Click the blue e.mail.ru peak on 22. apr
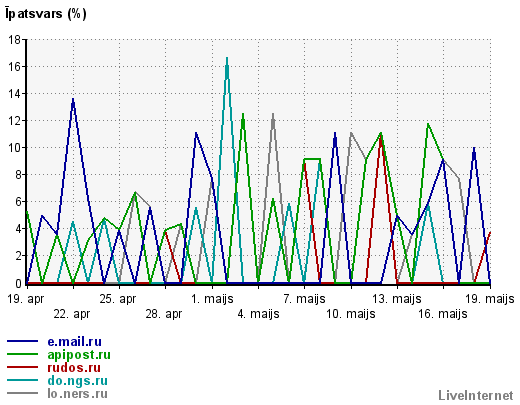Viewport: 520px width, 405px height. tap(73, 100)
